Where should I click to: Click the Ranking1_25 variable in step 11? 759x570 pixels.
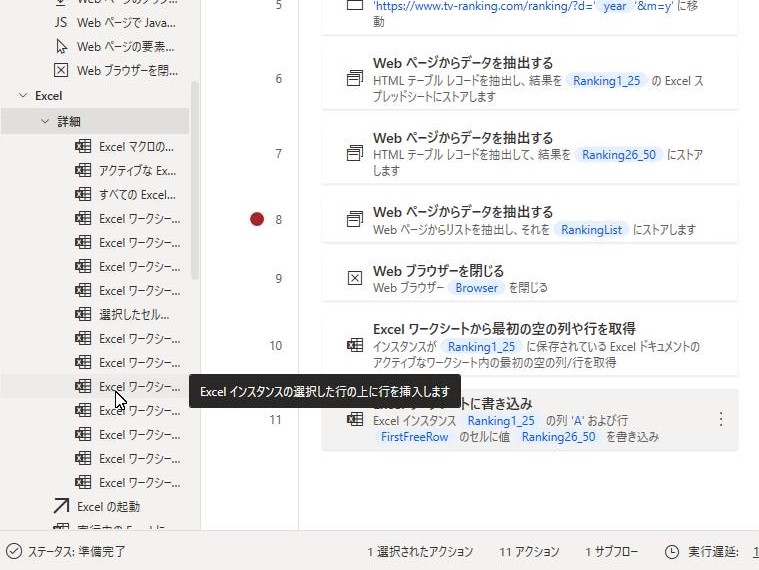coord(501,421)
